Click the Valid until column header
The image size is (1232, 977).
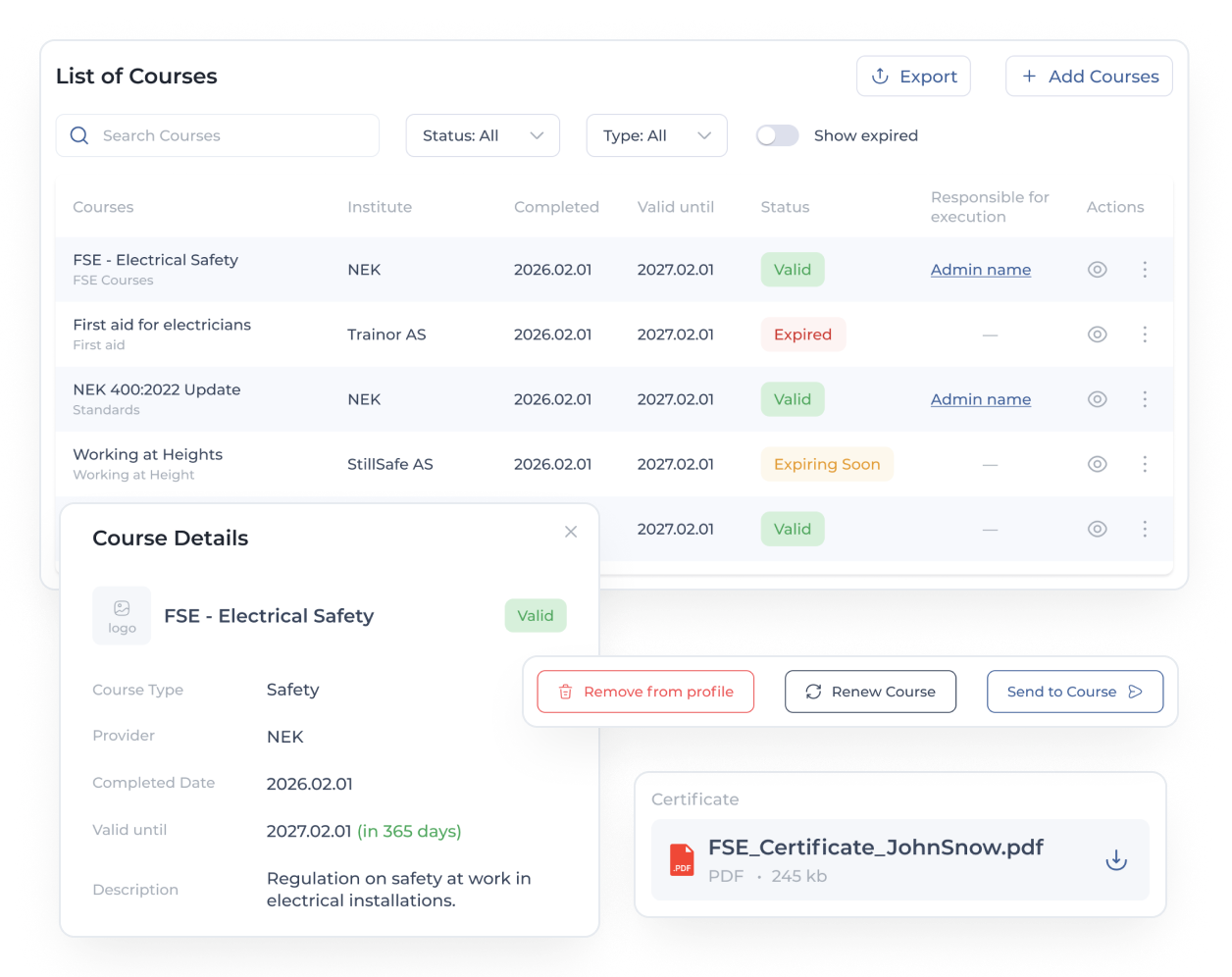pyautogui.click(x=676, y=207)
